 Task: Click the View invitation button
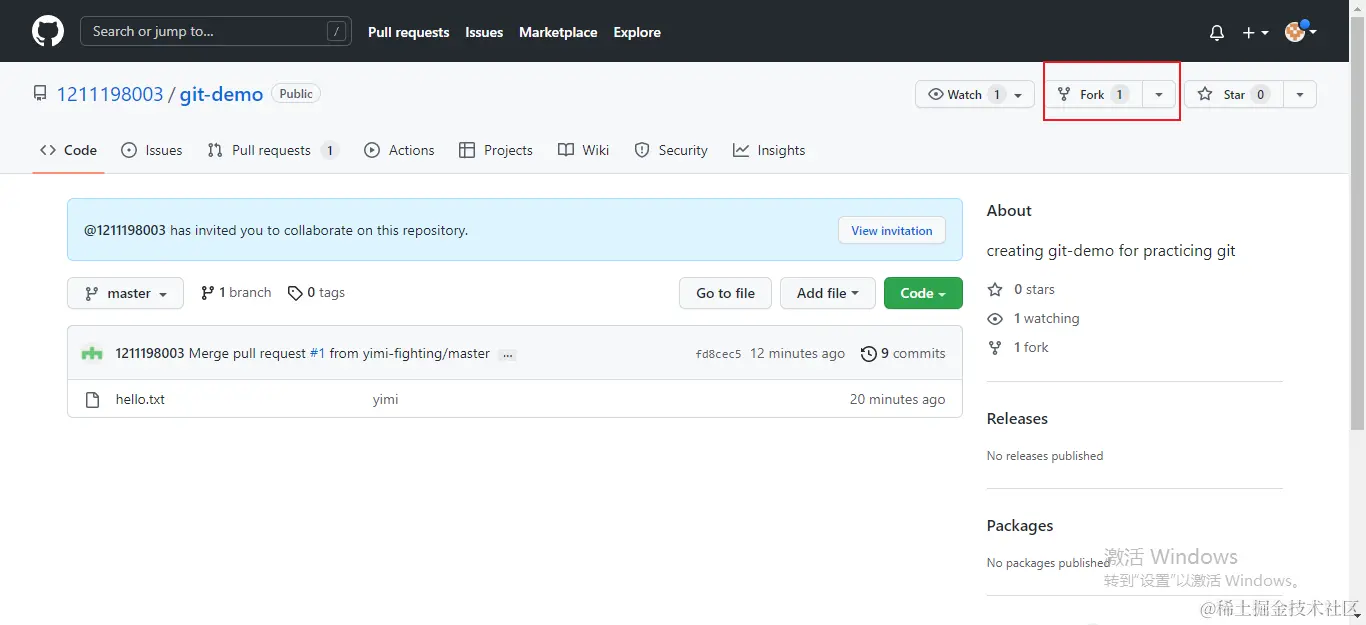coord(892,230)
